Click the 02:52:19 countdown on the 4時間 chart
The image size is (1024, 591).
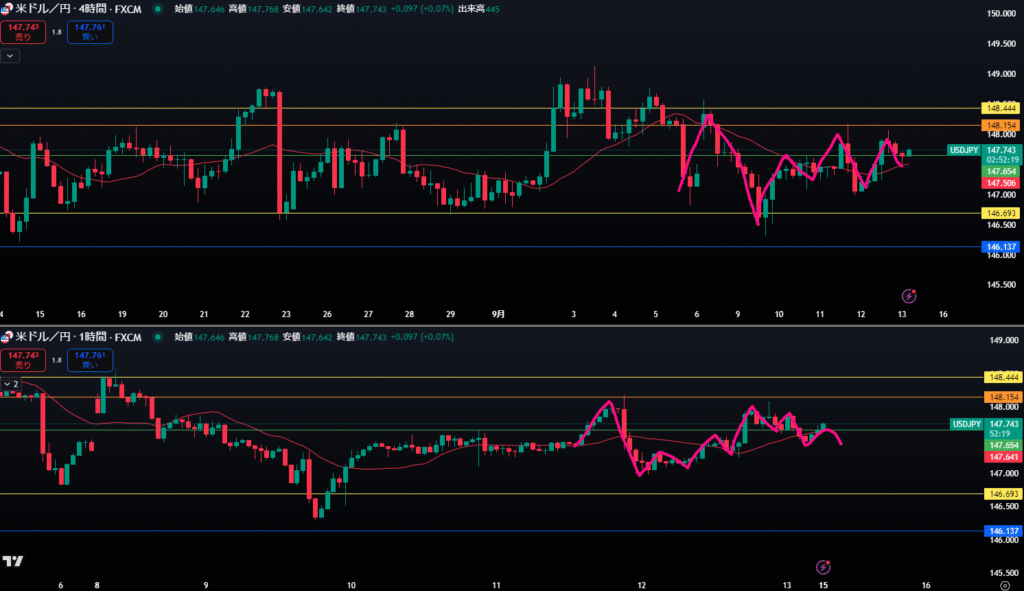[x=1002, y=160]
